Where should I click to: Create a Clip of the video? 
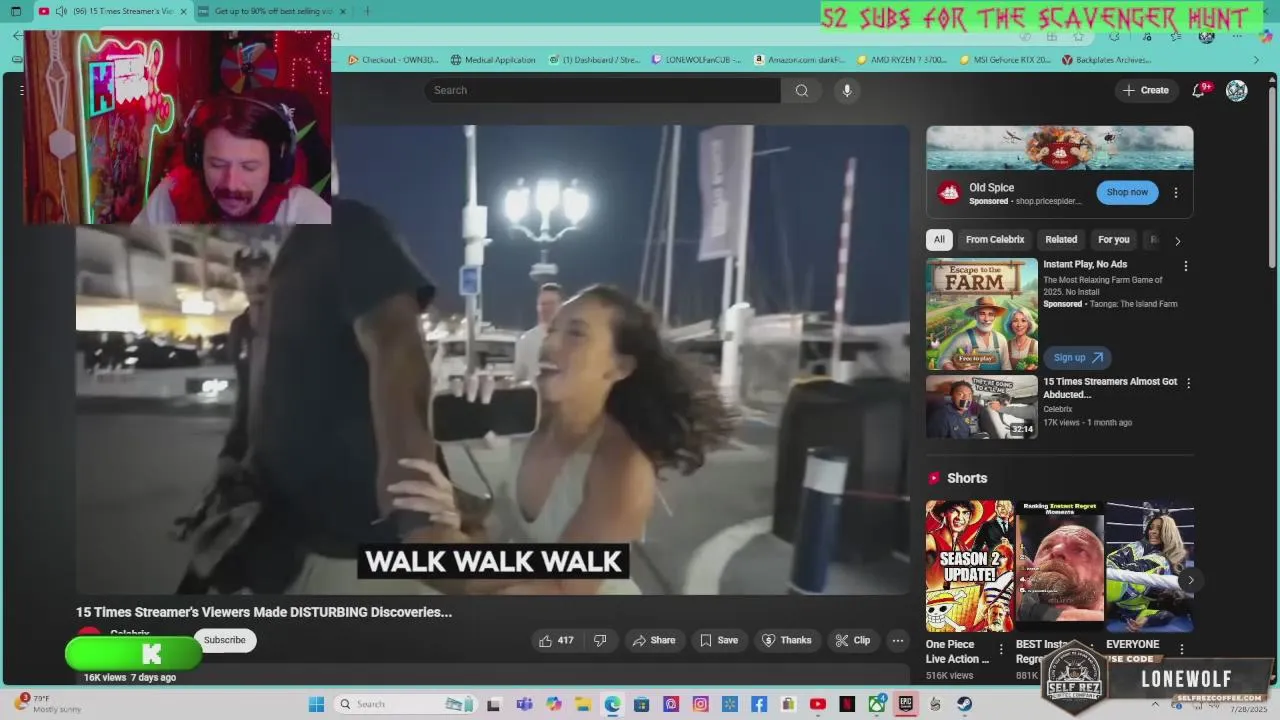click(x=853, y=640)
